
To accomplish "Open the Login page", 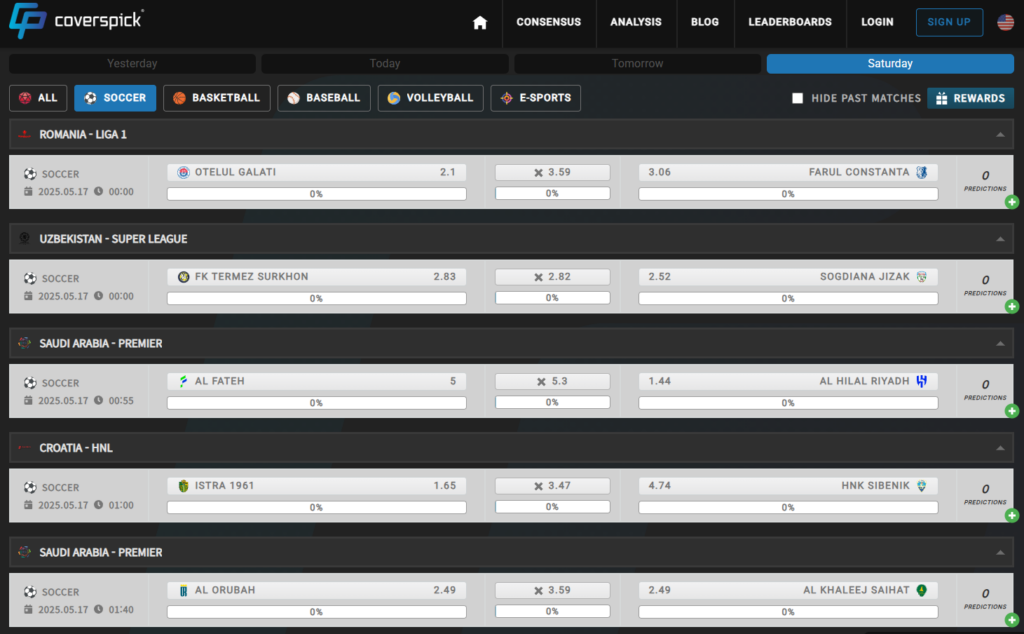I will (x=877, y=22).
